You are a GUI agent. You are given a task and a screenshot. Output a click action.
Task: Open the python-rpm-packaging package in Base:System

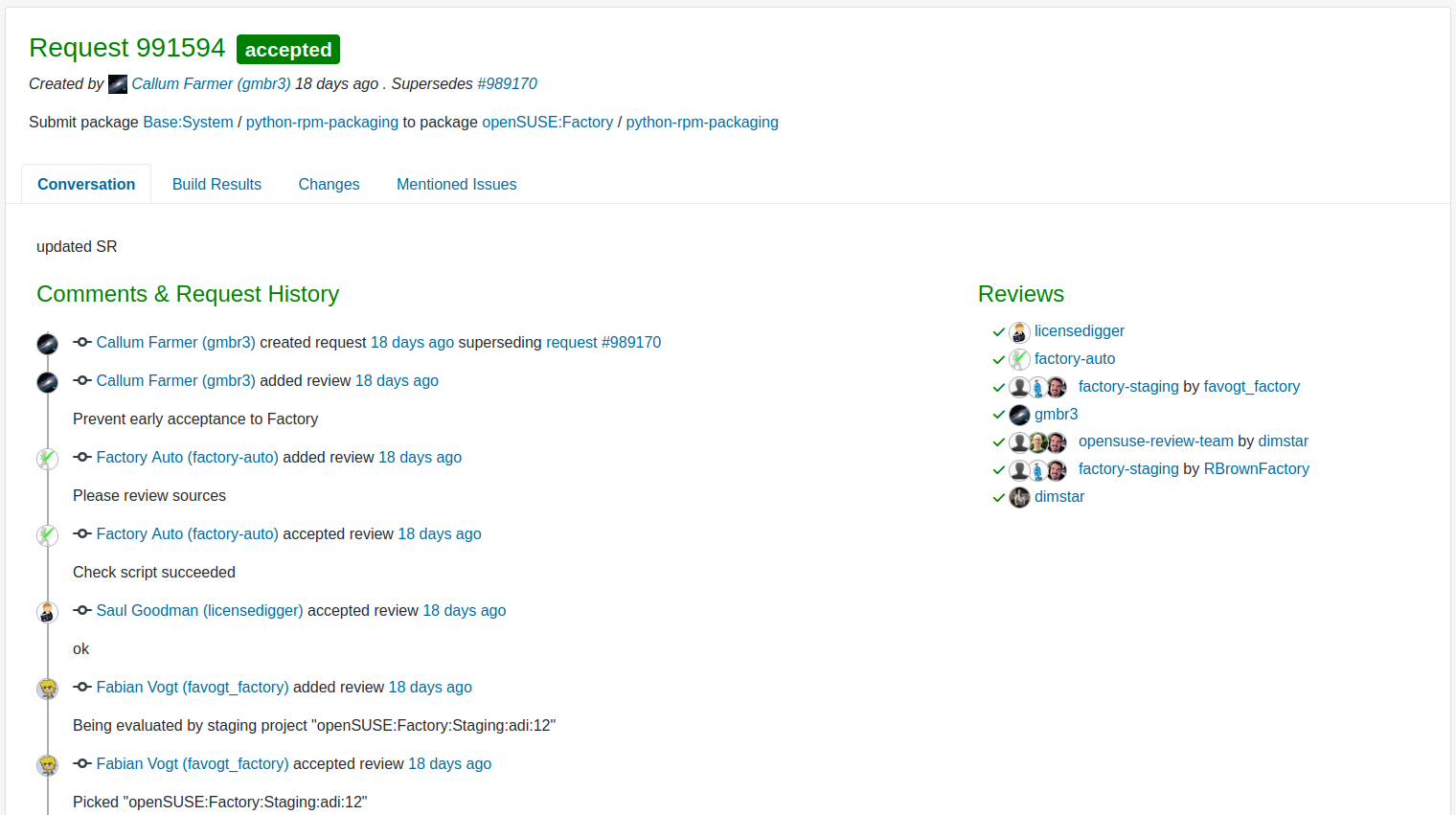pos(322,122)
